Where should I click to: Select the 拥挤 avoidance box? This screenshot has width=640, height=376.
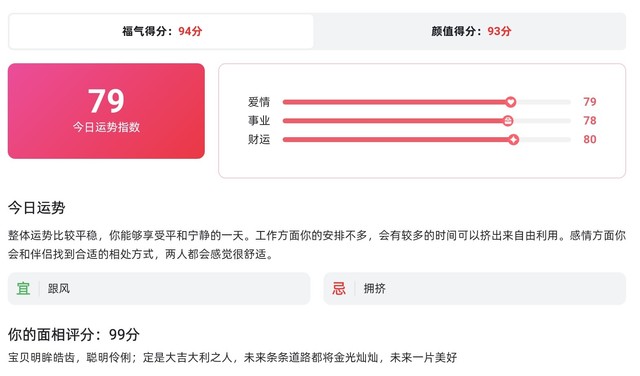click(474, 289)
